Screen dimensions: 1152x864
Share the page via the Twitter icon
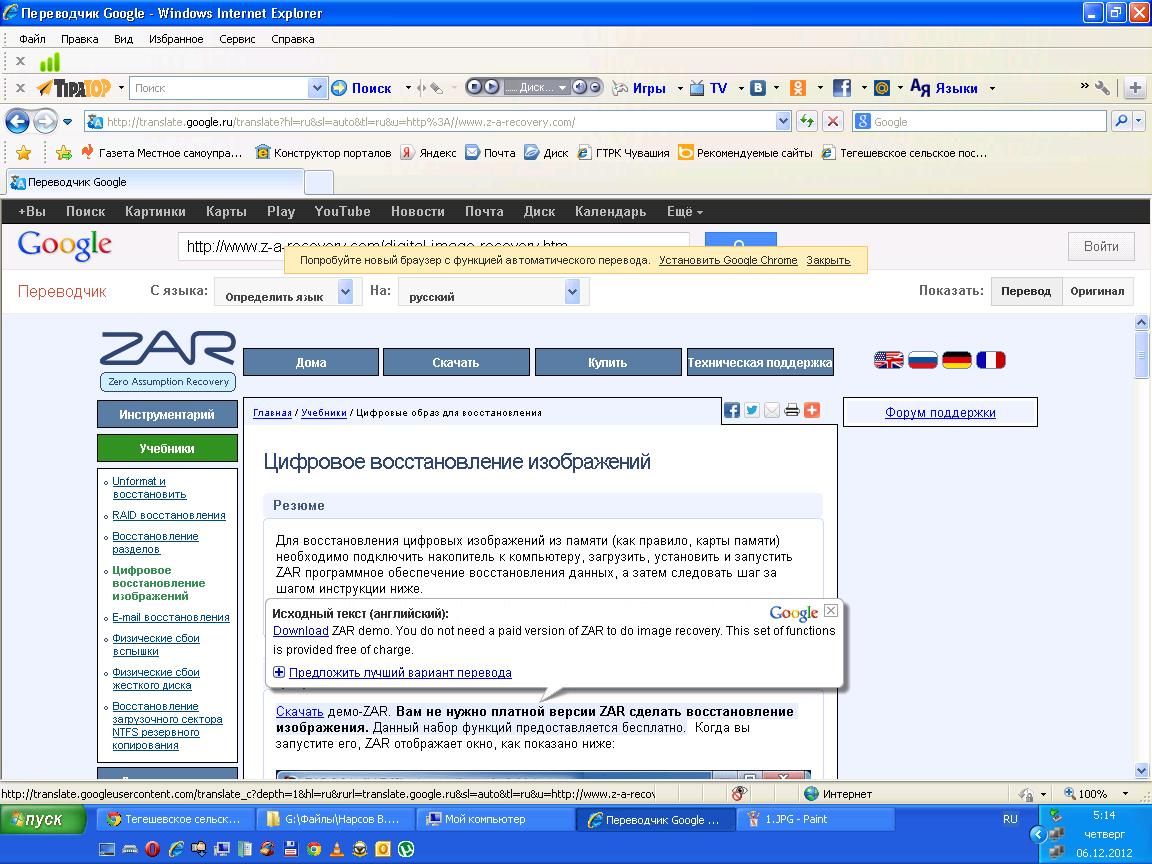click(x=752, y=410)
